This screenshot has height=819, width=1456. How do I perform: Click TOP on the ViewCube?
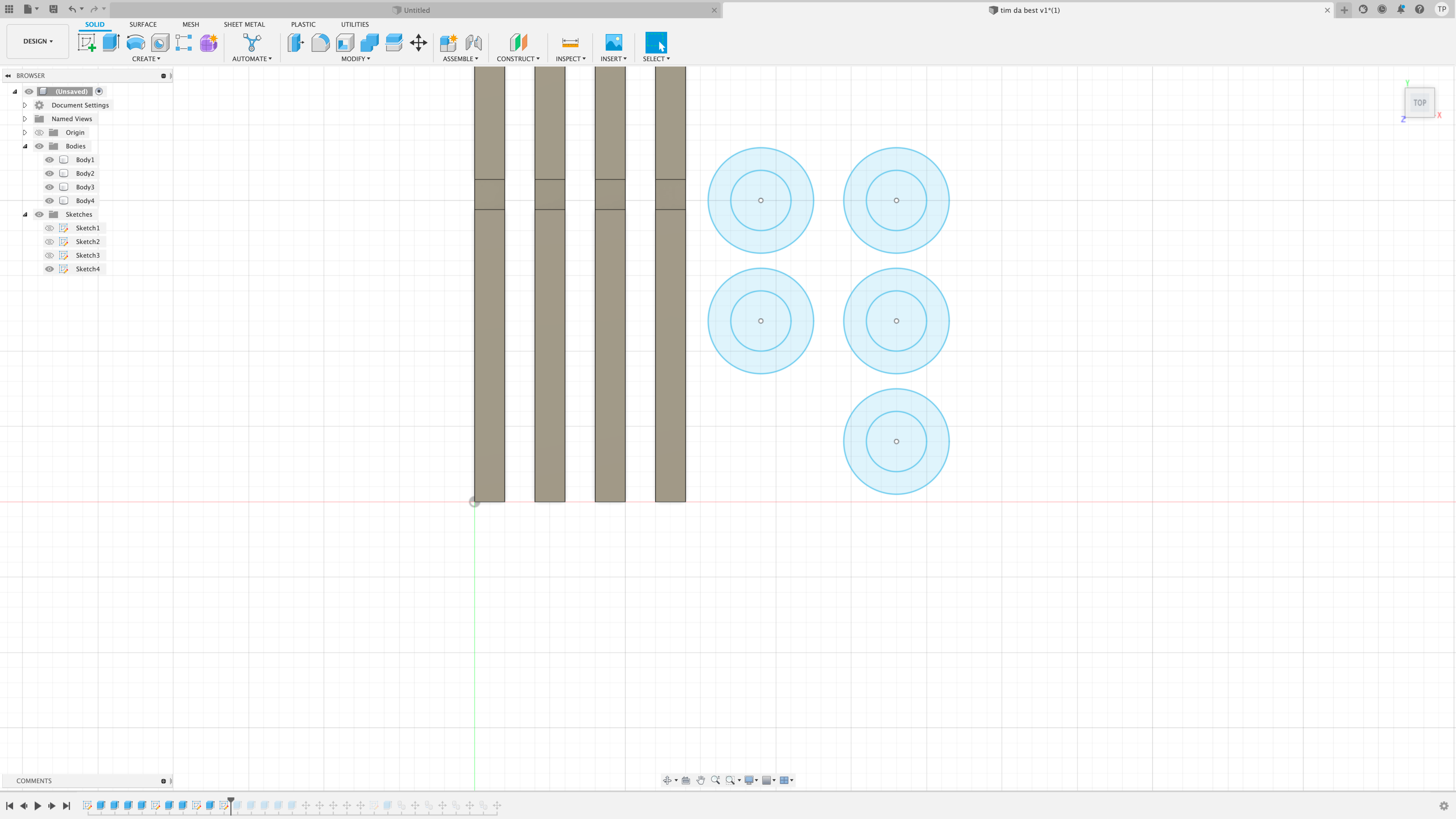tap(1419, 102)
